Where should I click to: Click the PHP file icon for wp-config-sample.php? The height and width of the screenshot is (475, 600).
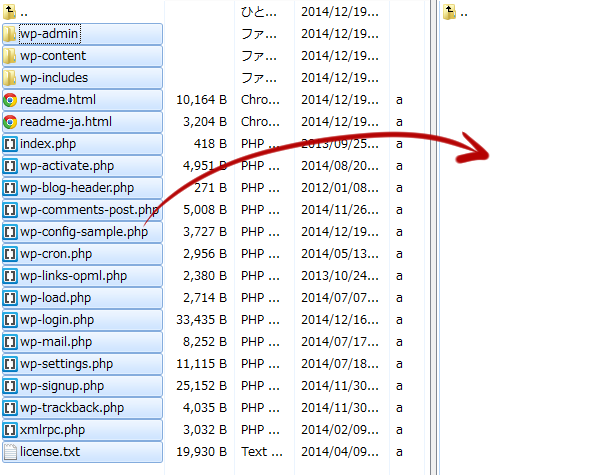pos(10,232)
